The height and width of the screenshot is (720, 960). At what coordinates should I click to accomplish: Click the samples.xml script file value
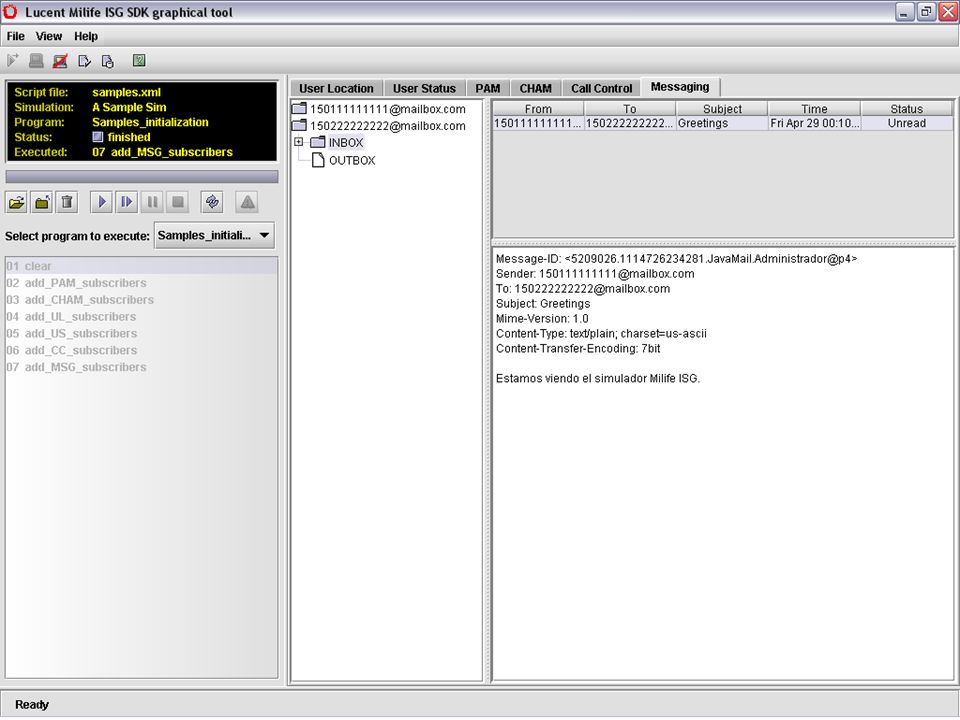pyautogui.click(x=126, y=92)
